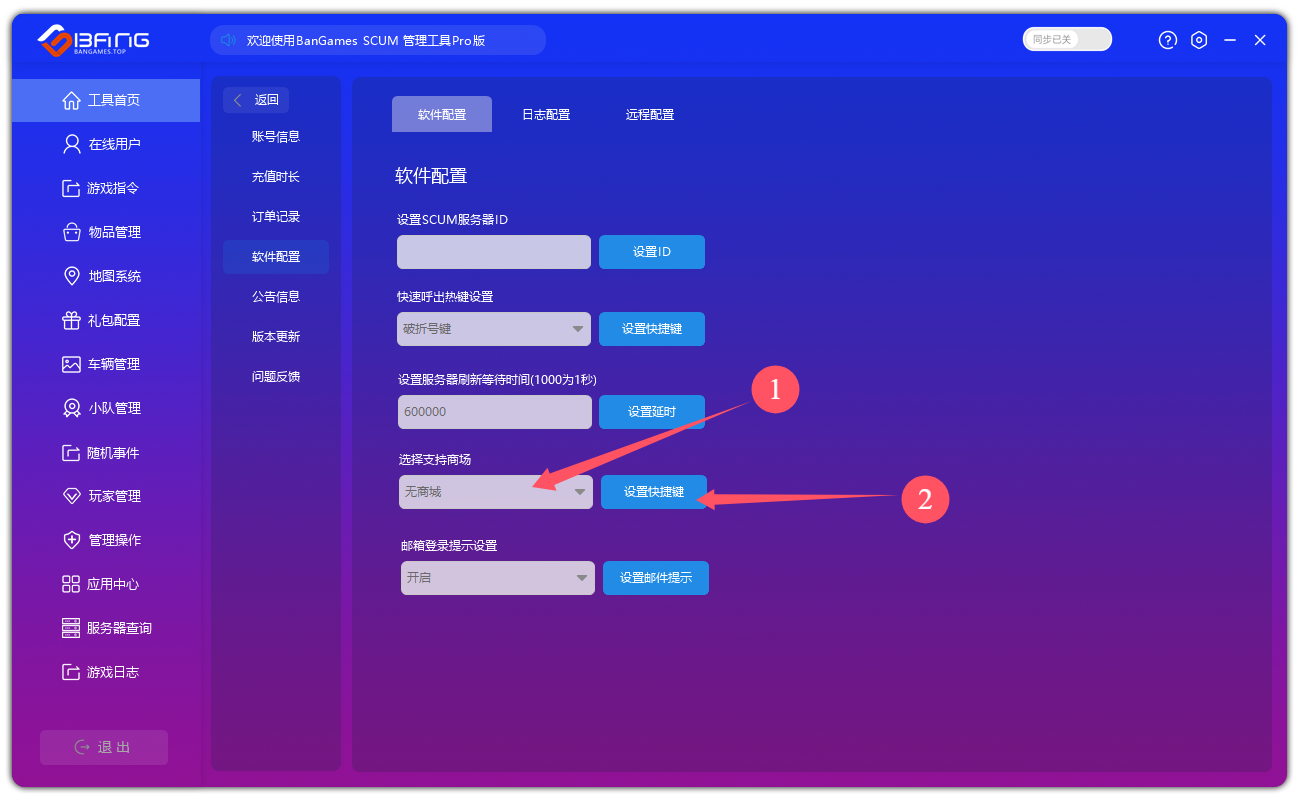Open settings via the hexagon gear icon
Image resolution: width=1300 pixels, height=800 pixels.
[1200, 40]
